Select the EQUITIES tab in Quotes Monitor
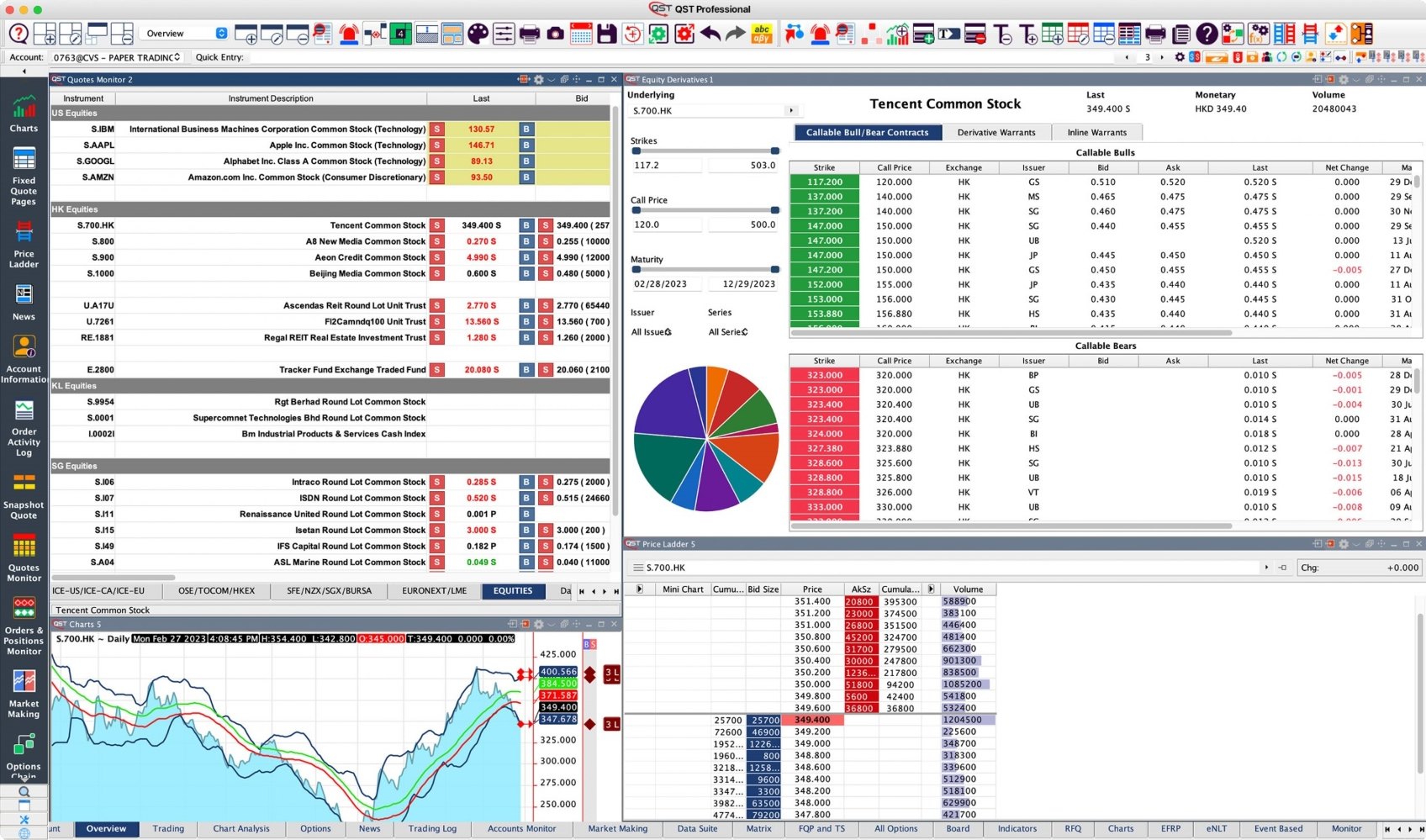1426x840 pixels. 513,591
